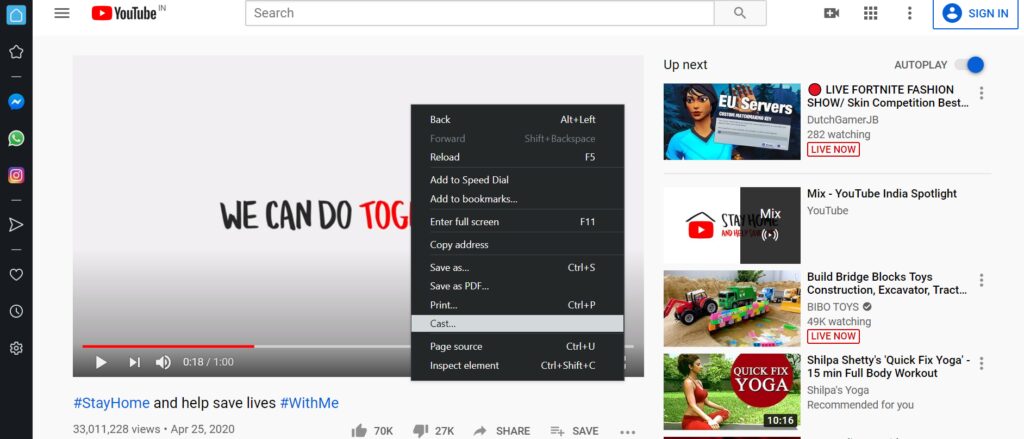Open the YouTube hamburger guide menu

point(62,13)
